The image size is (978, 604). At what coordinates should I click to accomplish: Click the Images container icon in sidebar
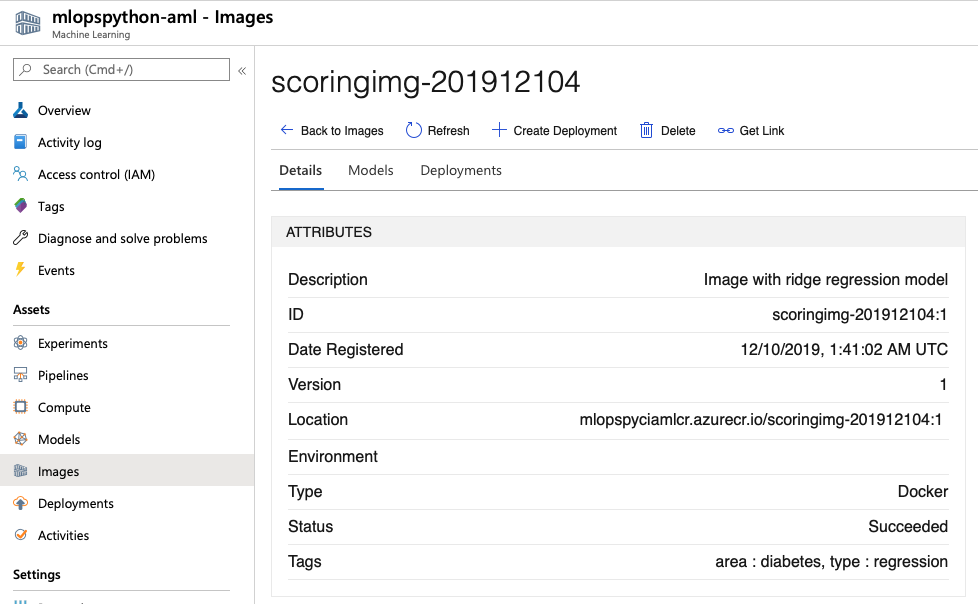pyautogui.click(x=21, y=470)
